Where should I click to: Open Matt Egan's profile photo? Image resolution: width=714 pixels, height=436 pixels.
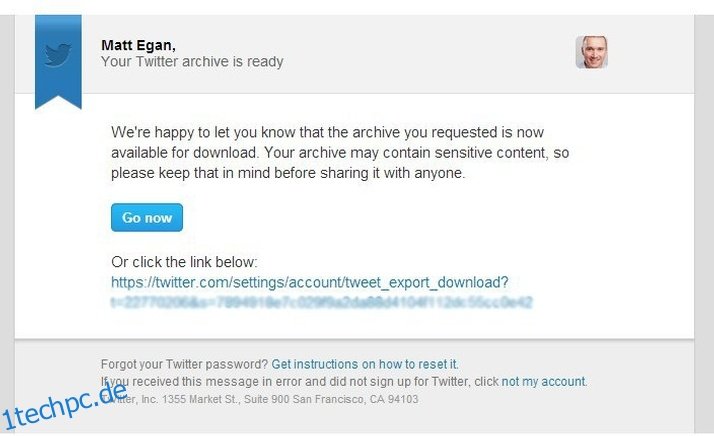point(592,52)
